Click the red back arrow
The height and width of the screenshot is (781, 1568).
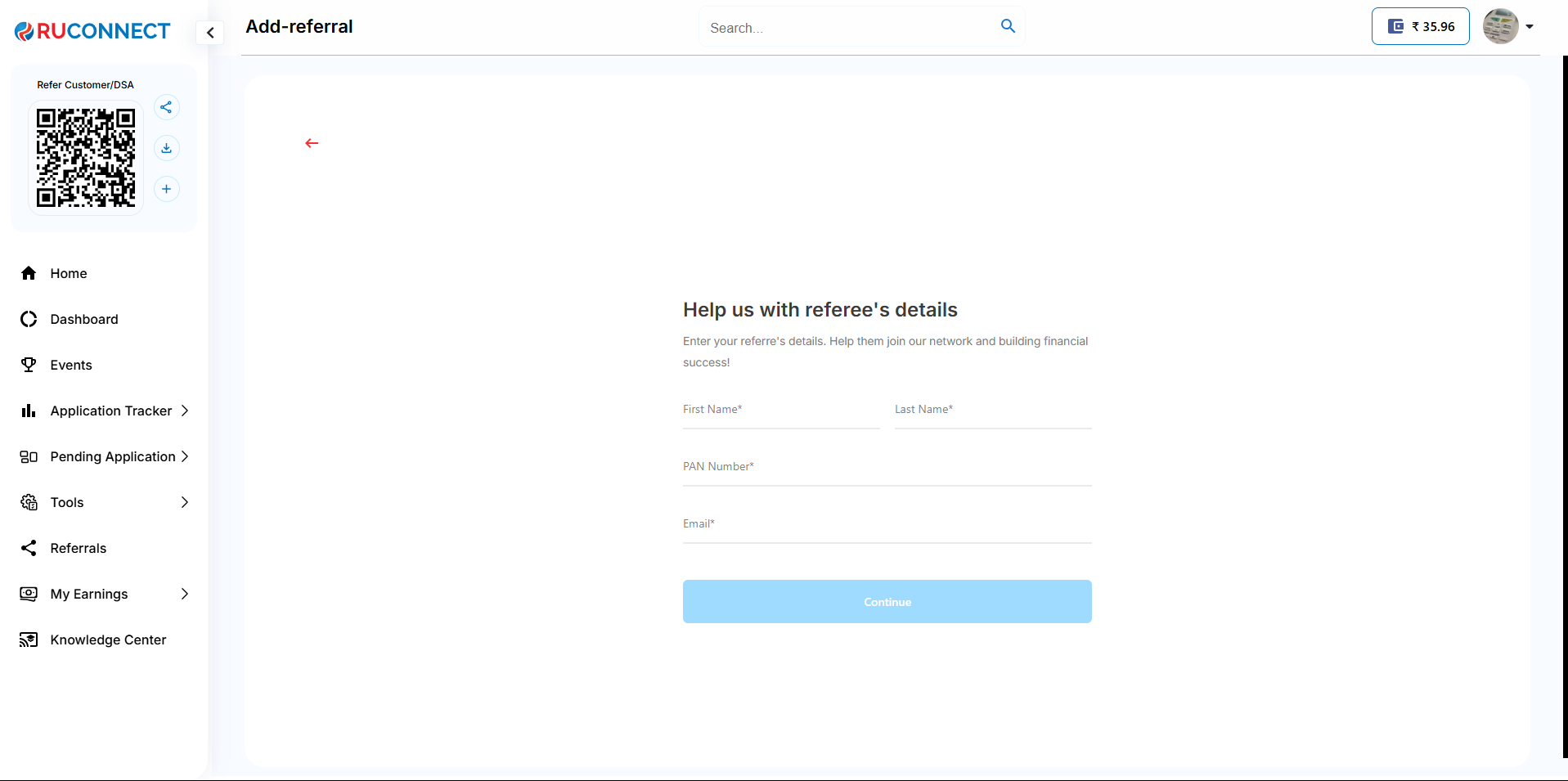click(x=312, y=143)
